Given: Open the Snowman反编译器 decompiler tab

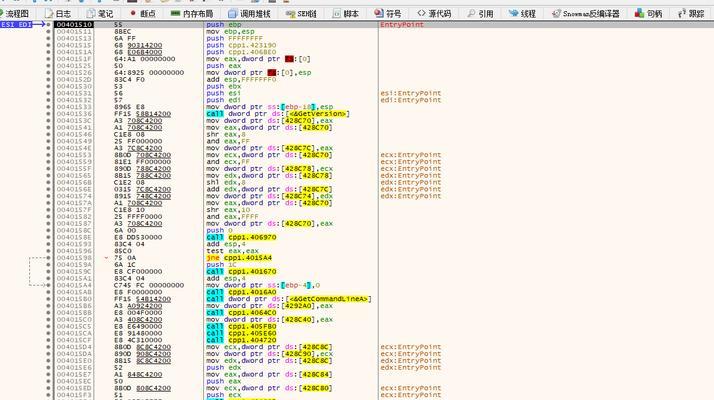Looking at the screenshot, I should (x=586, y=14).
